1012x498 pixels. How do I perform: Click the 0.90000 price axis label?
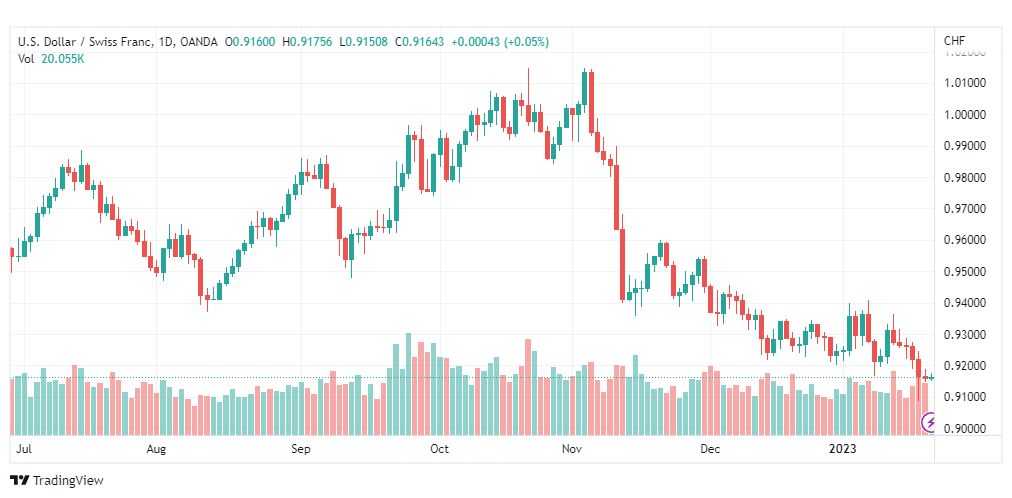(966, 428)
